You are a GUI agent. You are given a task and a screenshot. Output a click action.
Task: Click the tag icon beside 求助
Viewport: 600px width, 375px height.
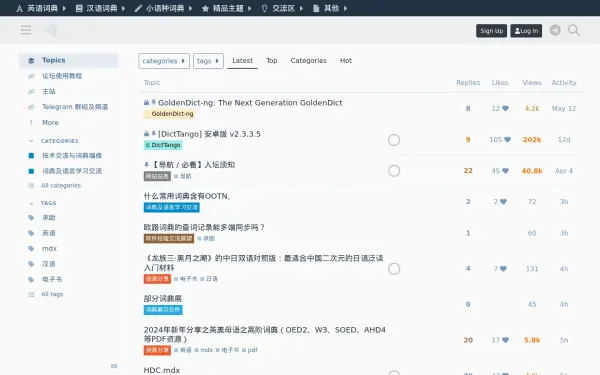[x=31, y=218]
